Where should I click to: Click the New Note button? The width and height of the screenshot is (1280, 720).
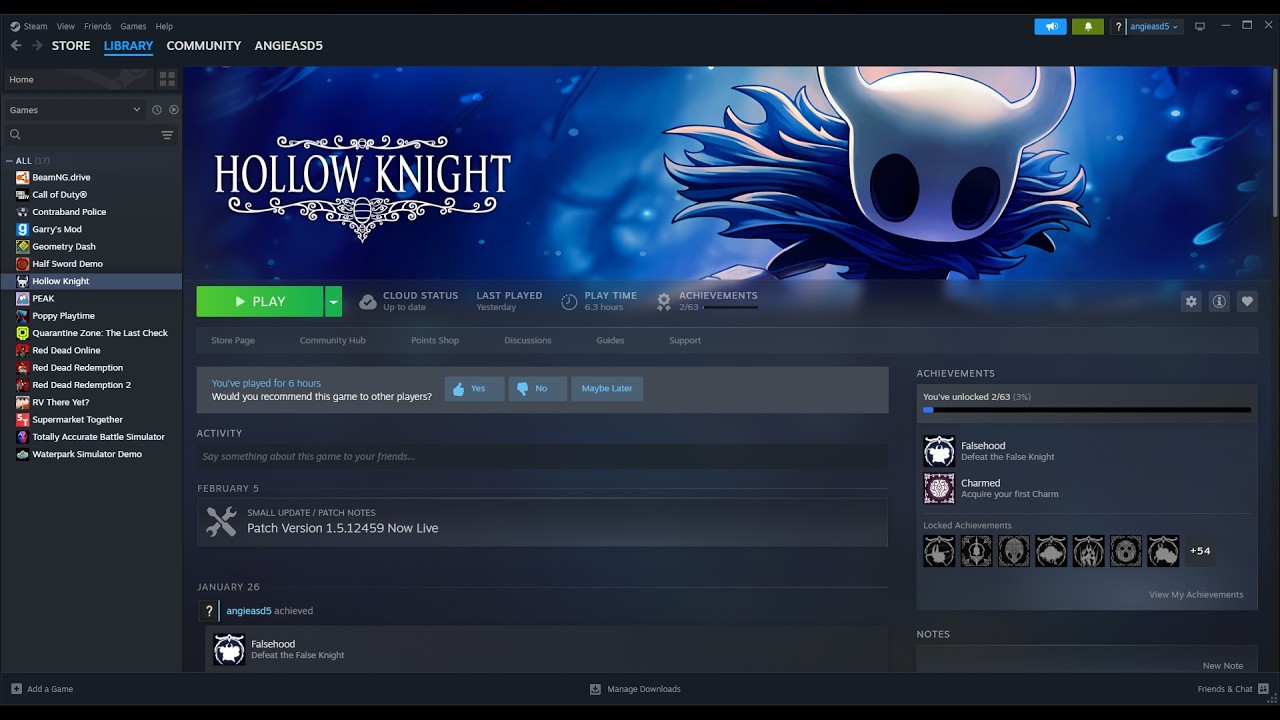(x=1223, y=665)
